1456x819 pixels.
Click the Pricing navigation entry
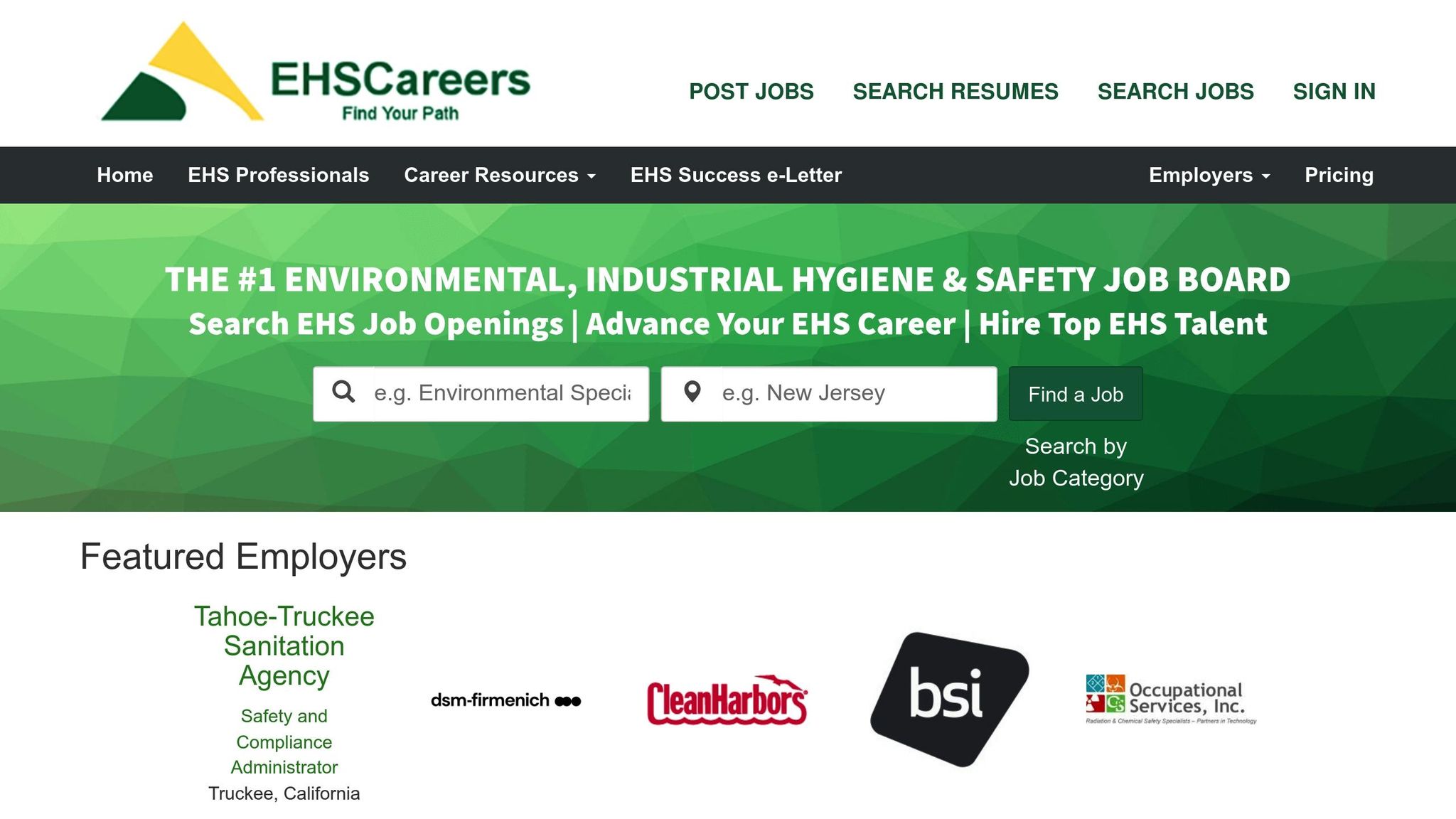click(x=1339, y=175)
